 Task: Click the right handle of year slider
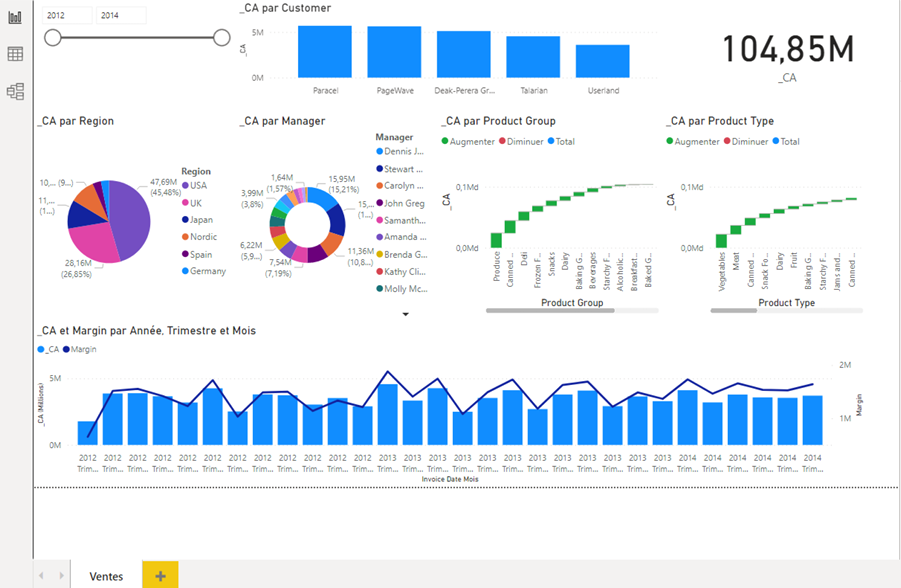[222, 37]
